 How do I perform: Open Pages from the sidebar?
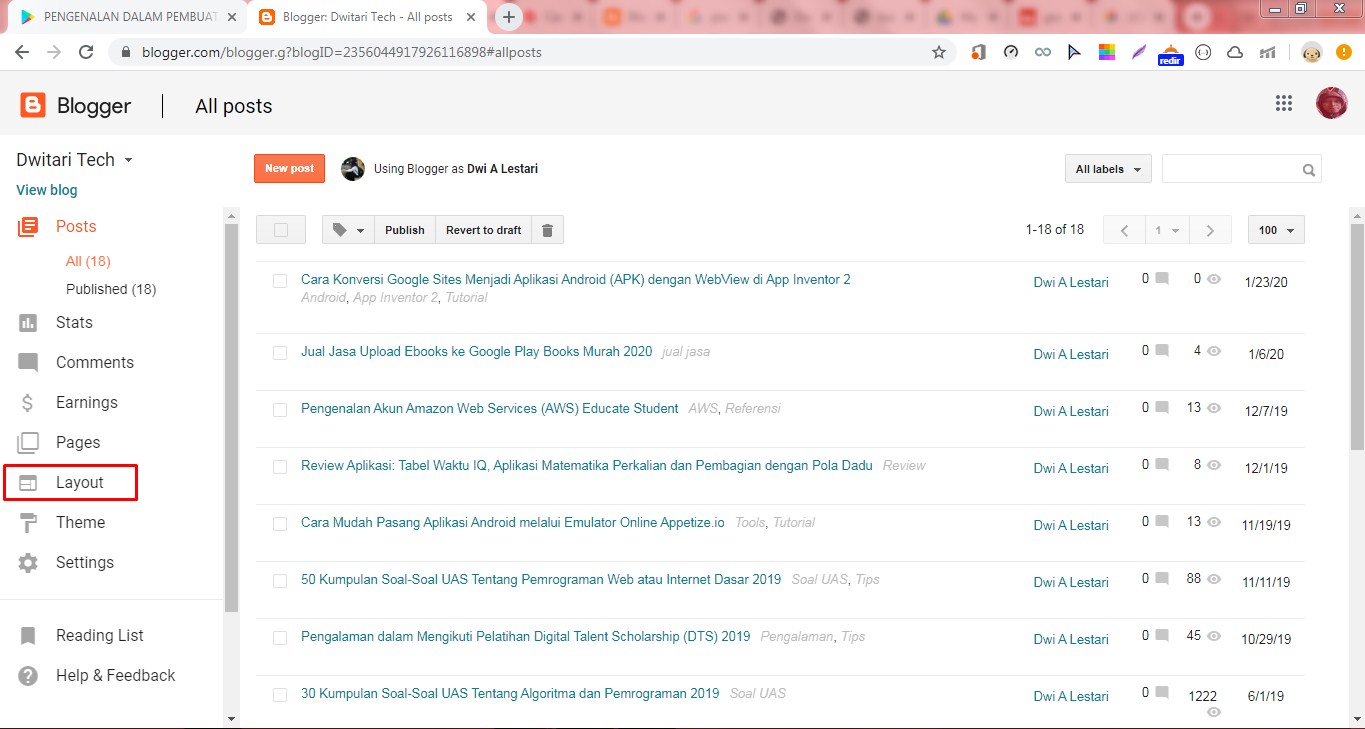click(x=78, y=442)
